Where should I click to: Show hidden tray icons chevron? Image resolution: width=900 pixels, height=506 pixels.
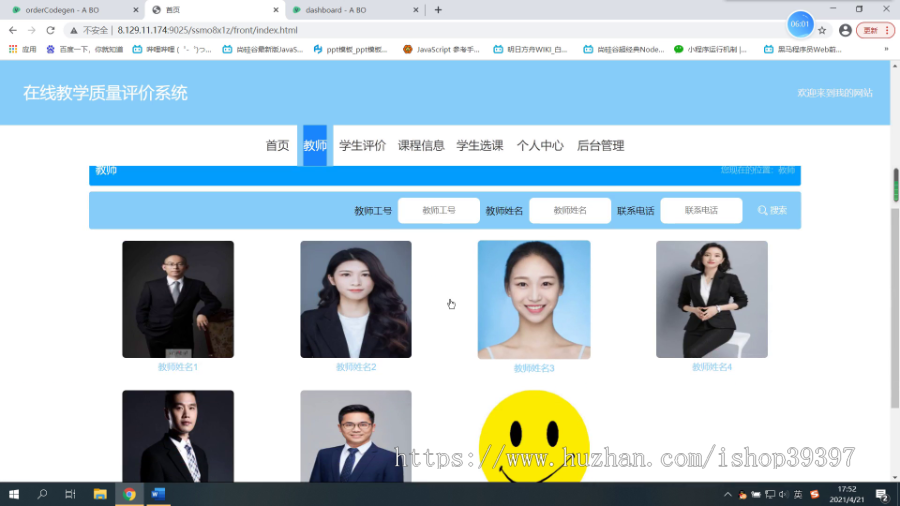(x=727, y=495)
